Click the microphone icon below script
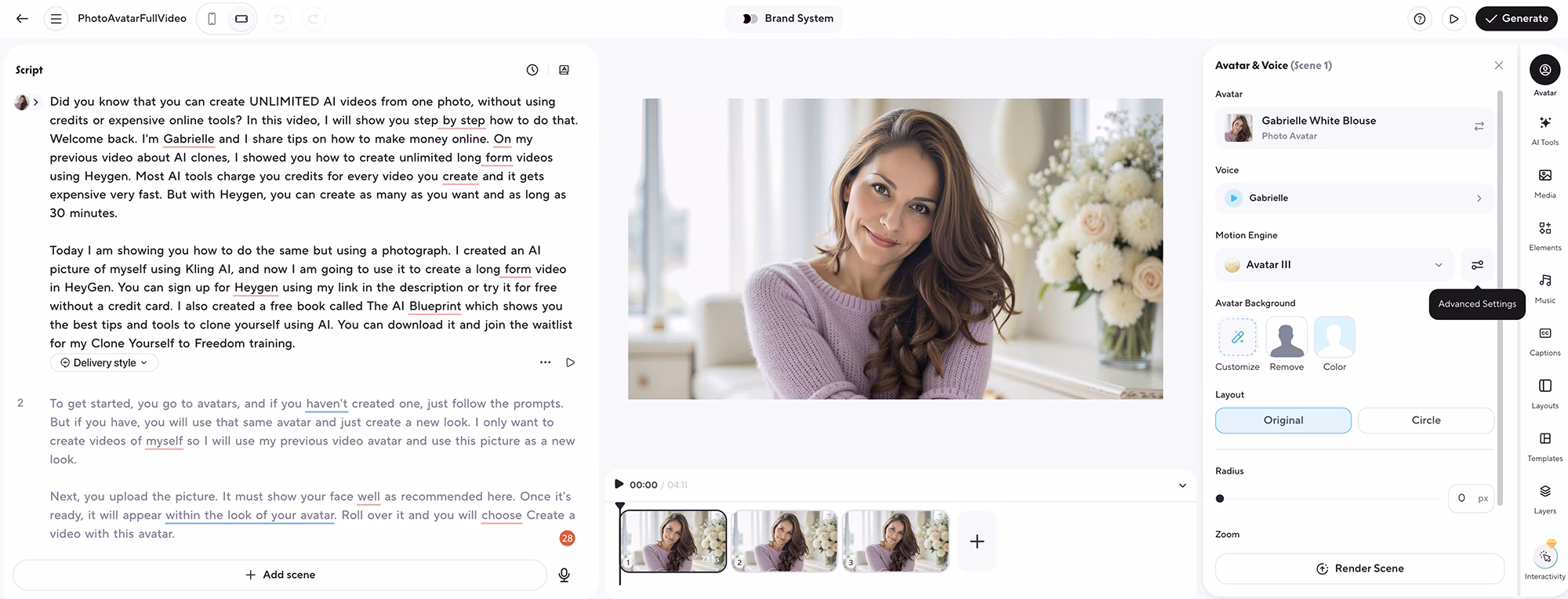 pyautogui.click(x=564, y=575)
